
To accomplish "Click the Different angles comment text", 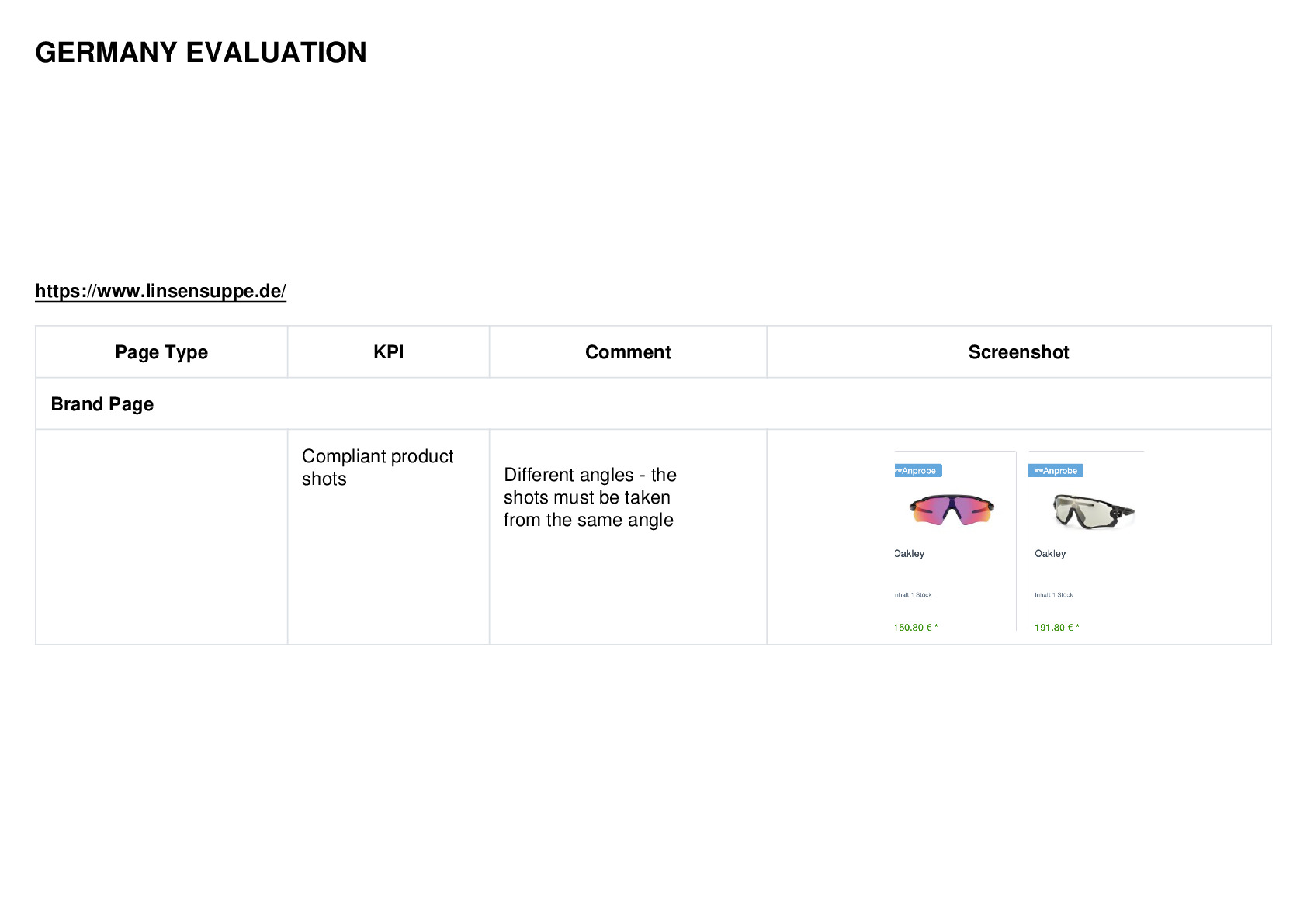I will click(590, 497).
